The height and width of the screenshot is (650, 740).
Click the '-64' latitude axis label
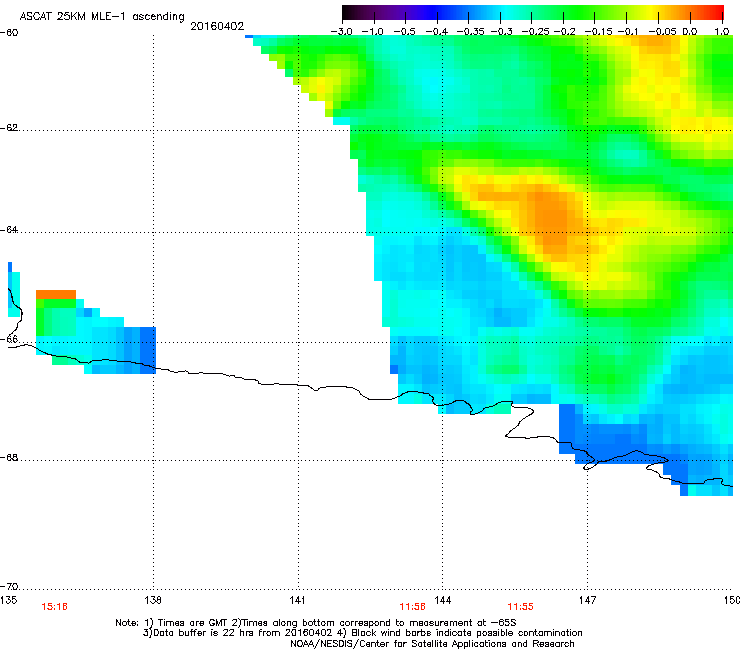(9, 230)
